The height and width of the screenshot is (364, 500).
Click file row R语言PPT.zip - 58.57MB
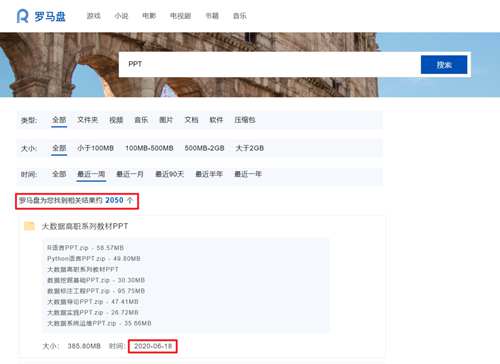click(x=85, y=248)
